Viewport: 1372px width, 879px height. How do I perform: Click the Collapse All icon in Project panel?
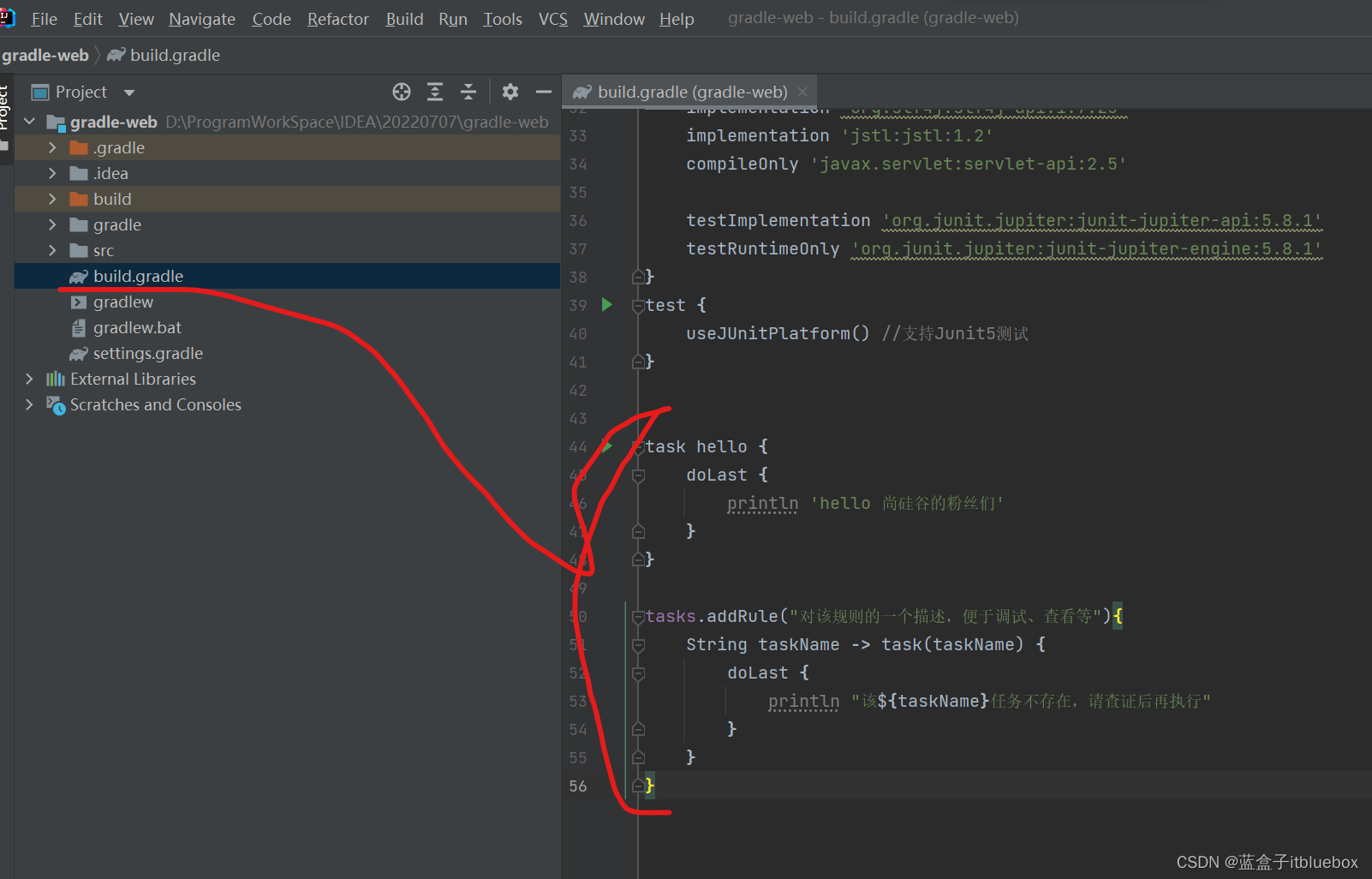coord(468,92)
